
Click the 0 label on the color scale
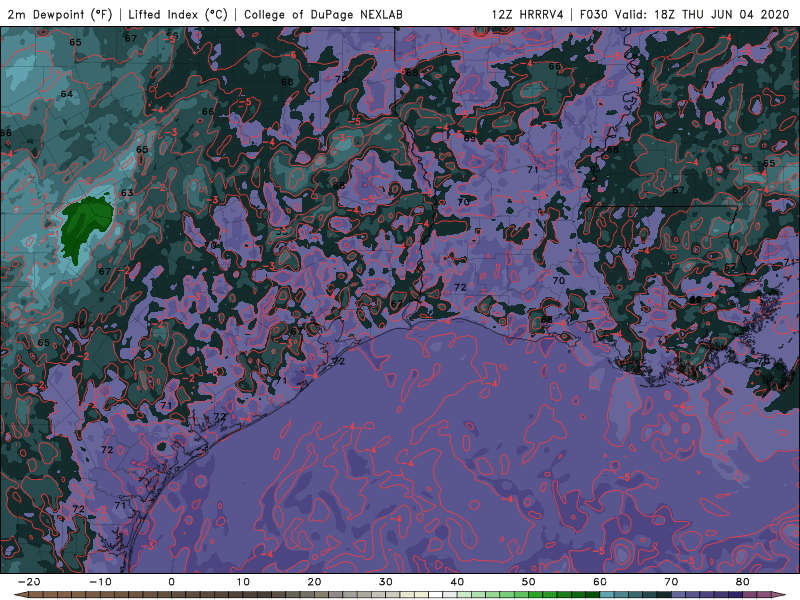[171, 582]
